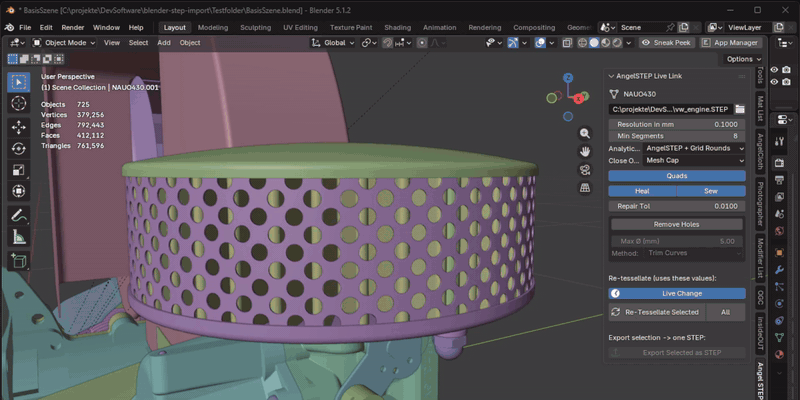Switch to the Shading workspace tab
Viewport: 800px width, 400px height.
[x=397, y=28]
